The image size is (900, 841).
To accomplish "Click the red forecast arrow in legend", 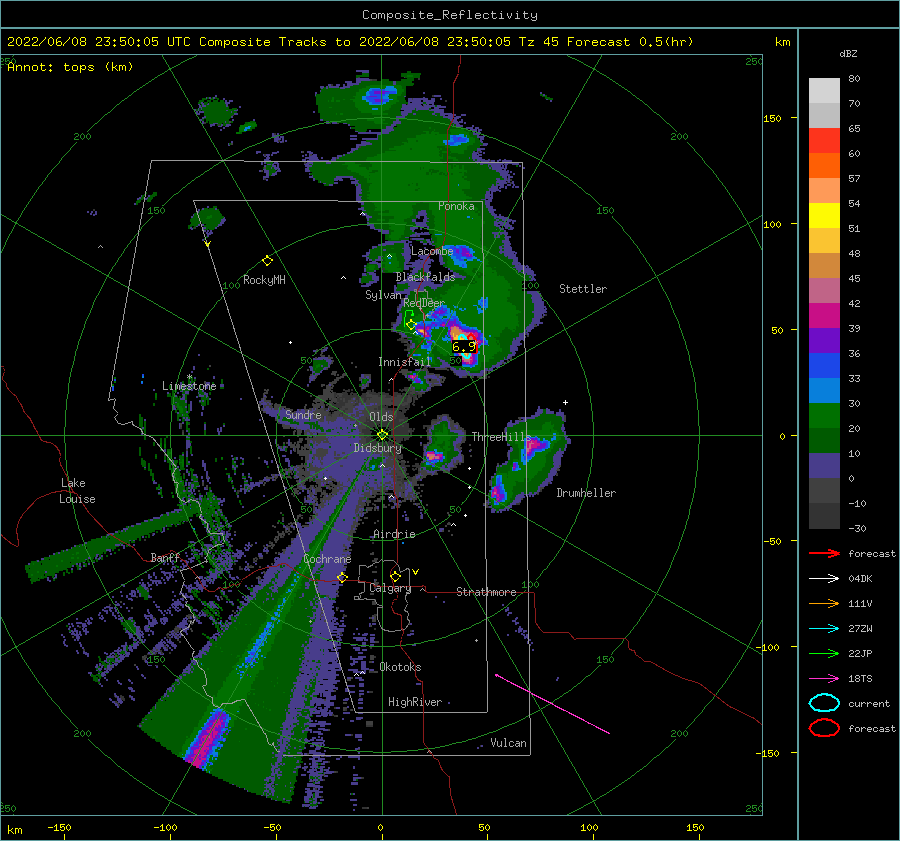I will [x=824, y=553].
